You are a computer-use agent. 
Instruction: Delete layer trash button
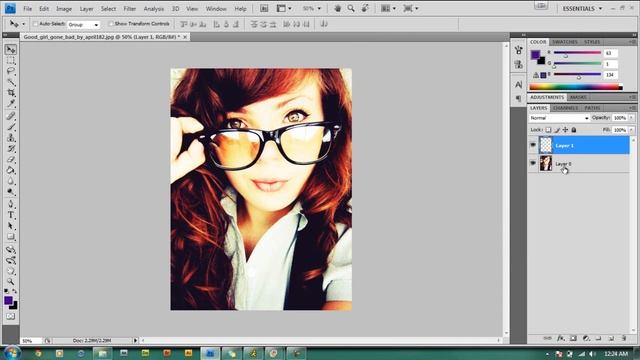pos(624,338)
